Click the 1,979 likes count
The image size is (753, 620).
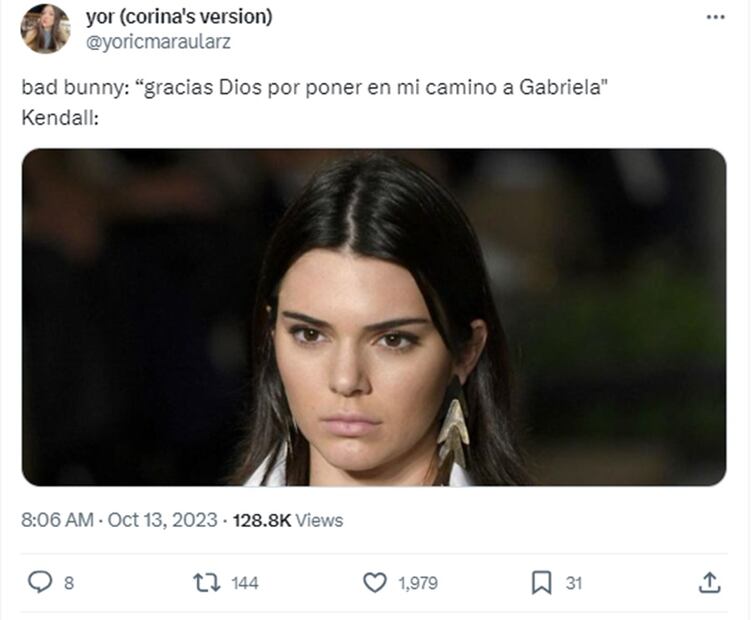click(x=418, y=583)
